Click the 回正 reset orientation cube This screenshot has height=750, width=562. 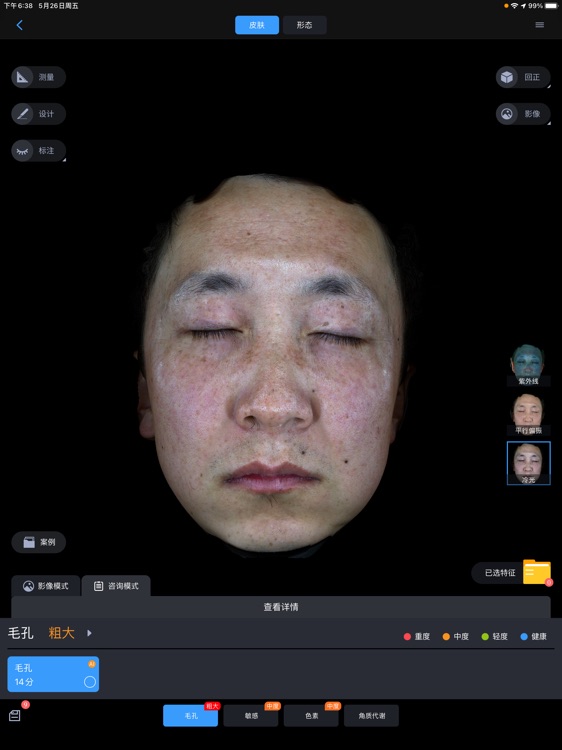(x=523, y=77)
